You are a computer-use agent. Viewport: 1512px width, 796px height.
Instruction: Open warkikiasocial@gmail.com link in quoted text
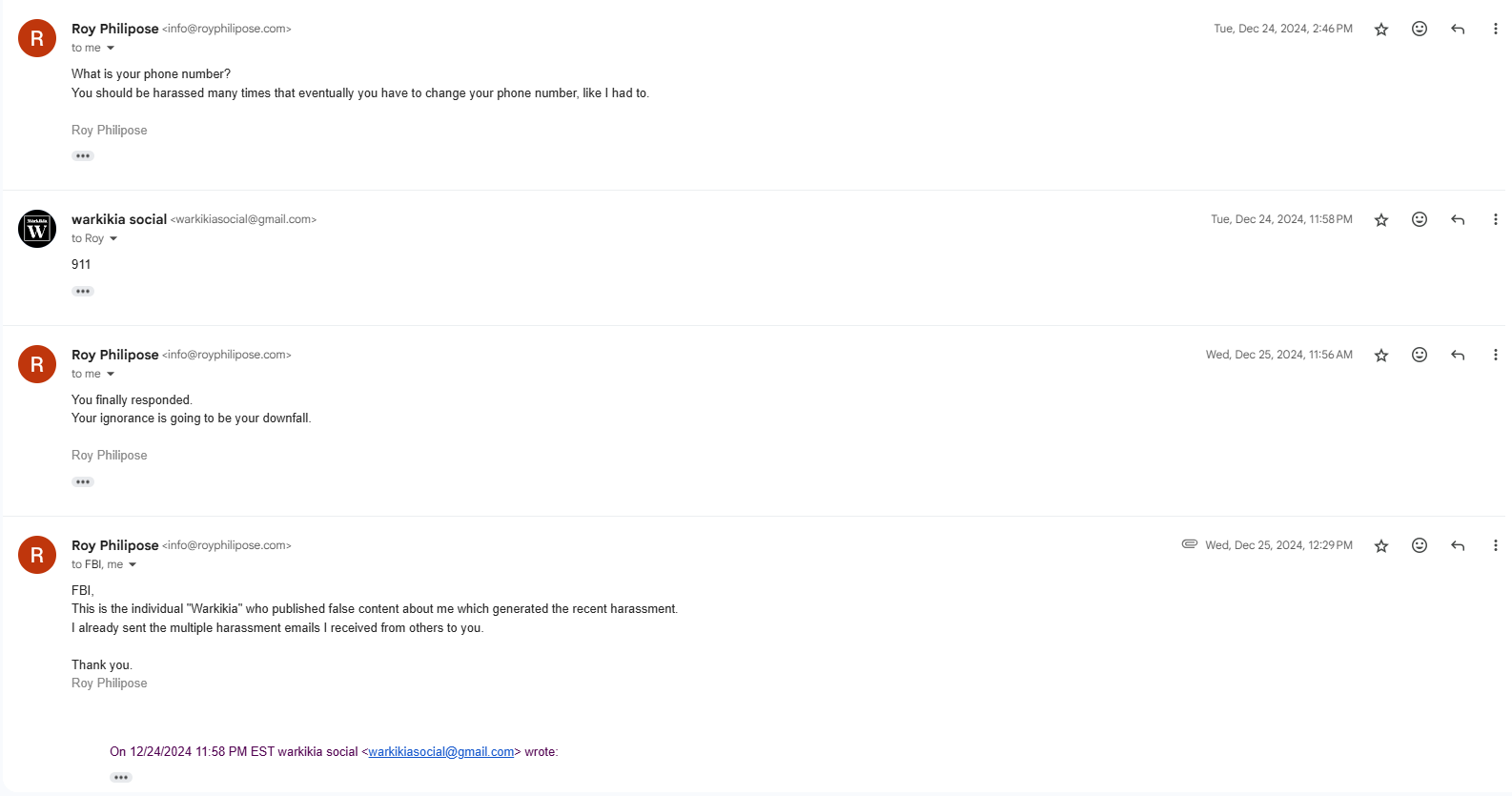point(441,752)
